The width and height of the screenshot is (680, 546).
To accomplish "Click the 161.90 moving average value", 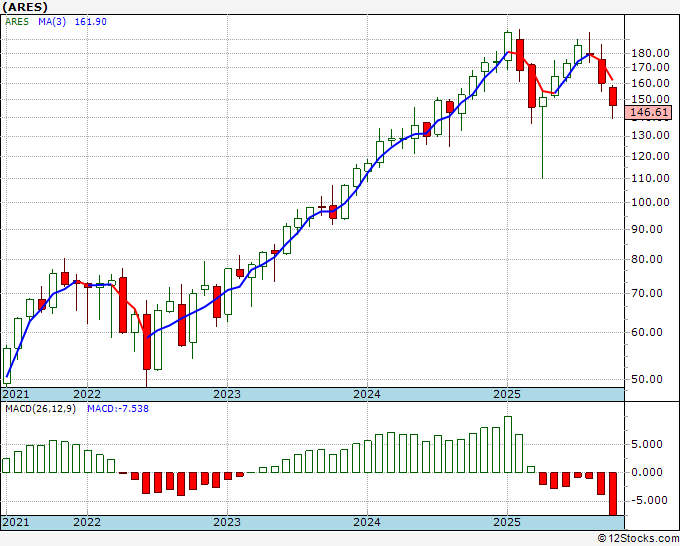I will pyautogui.click(x=91, y=22).
